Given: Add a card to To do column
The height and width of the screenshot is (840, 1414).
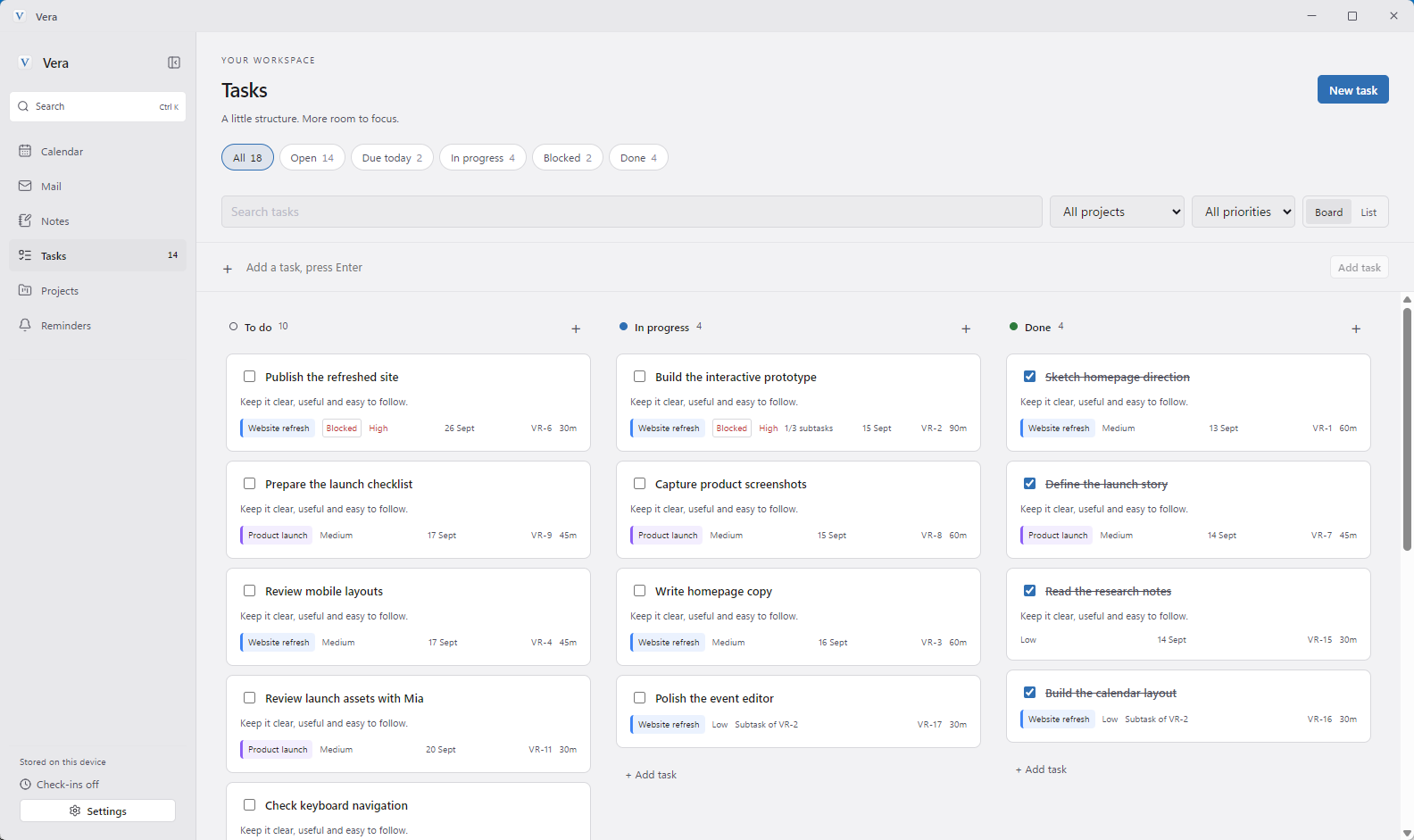Looking at the screenshot, I should 576,329.
